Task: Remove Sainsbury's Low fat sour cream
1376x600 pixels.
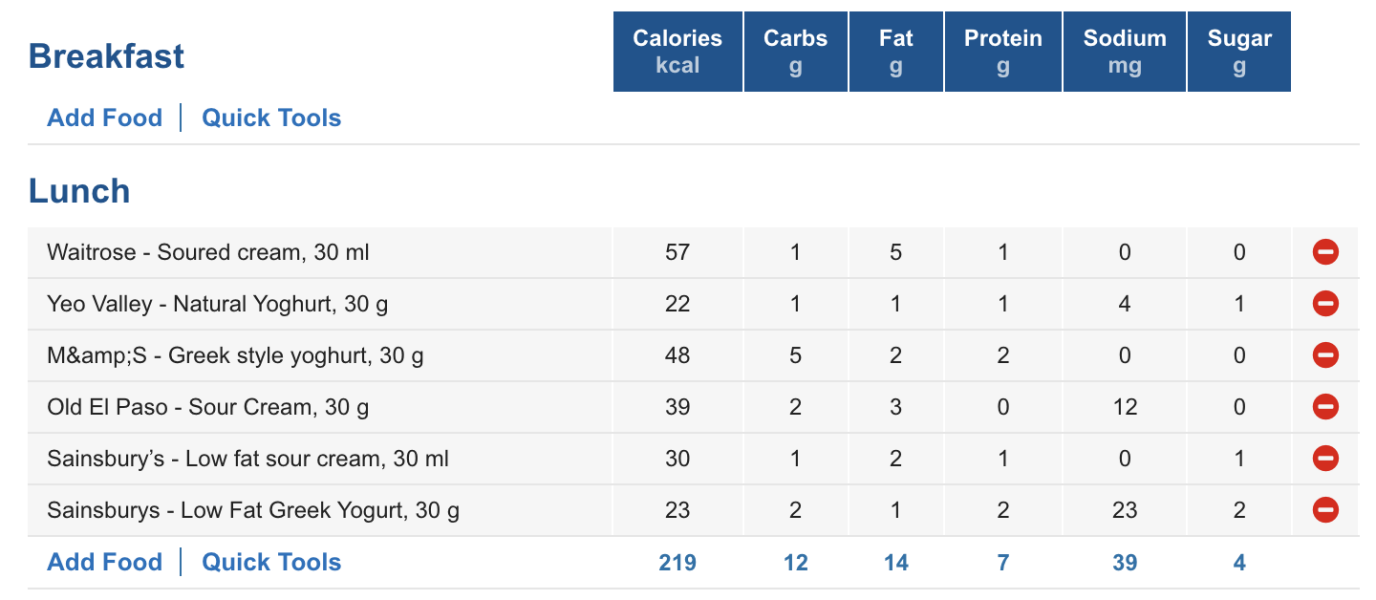Action: tap(1325, 458)
